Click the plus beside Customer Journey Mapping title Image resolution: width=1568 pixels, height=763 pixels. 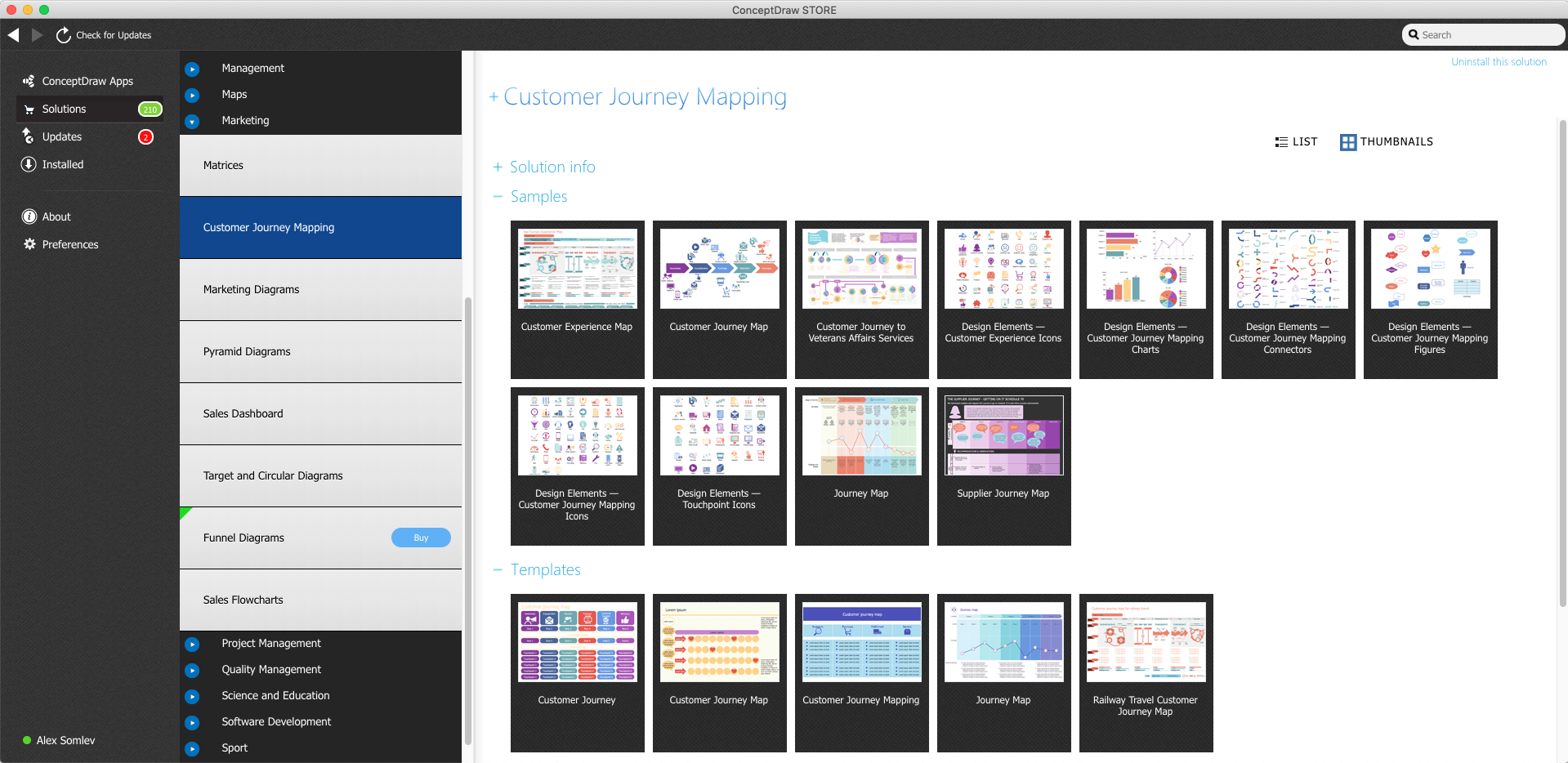pos(494,97)
